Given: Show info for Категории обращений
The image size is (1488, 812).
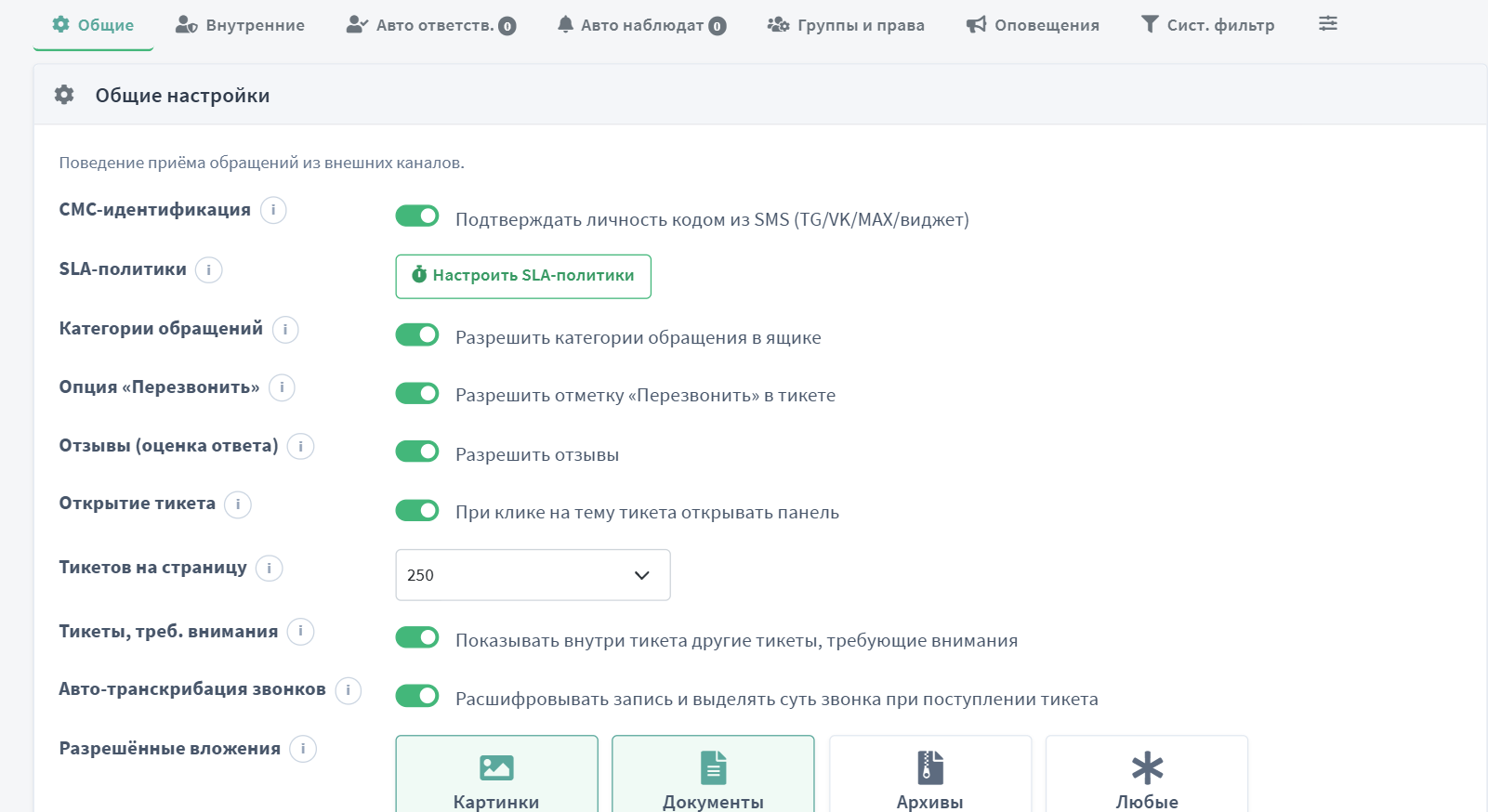Looking at the screenshot, I should pos(285,329).
